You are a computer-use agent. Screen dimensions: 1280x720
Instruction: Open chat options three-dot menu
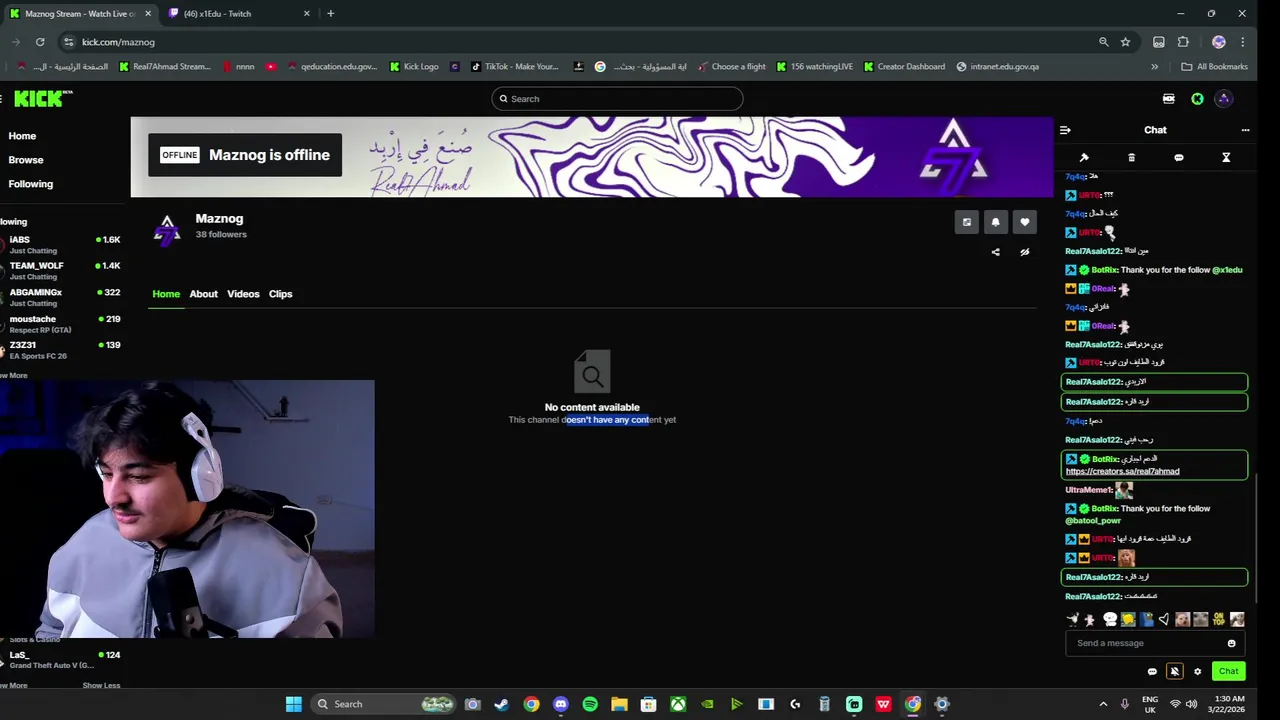[1245, 130]
